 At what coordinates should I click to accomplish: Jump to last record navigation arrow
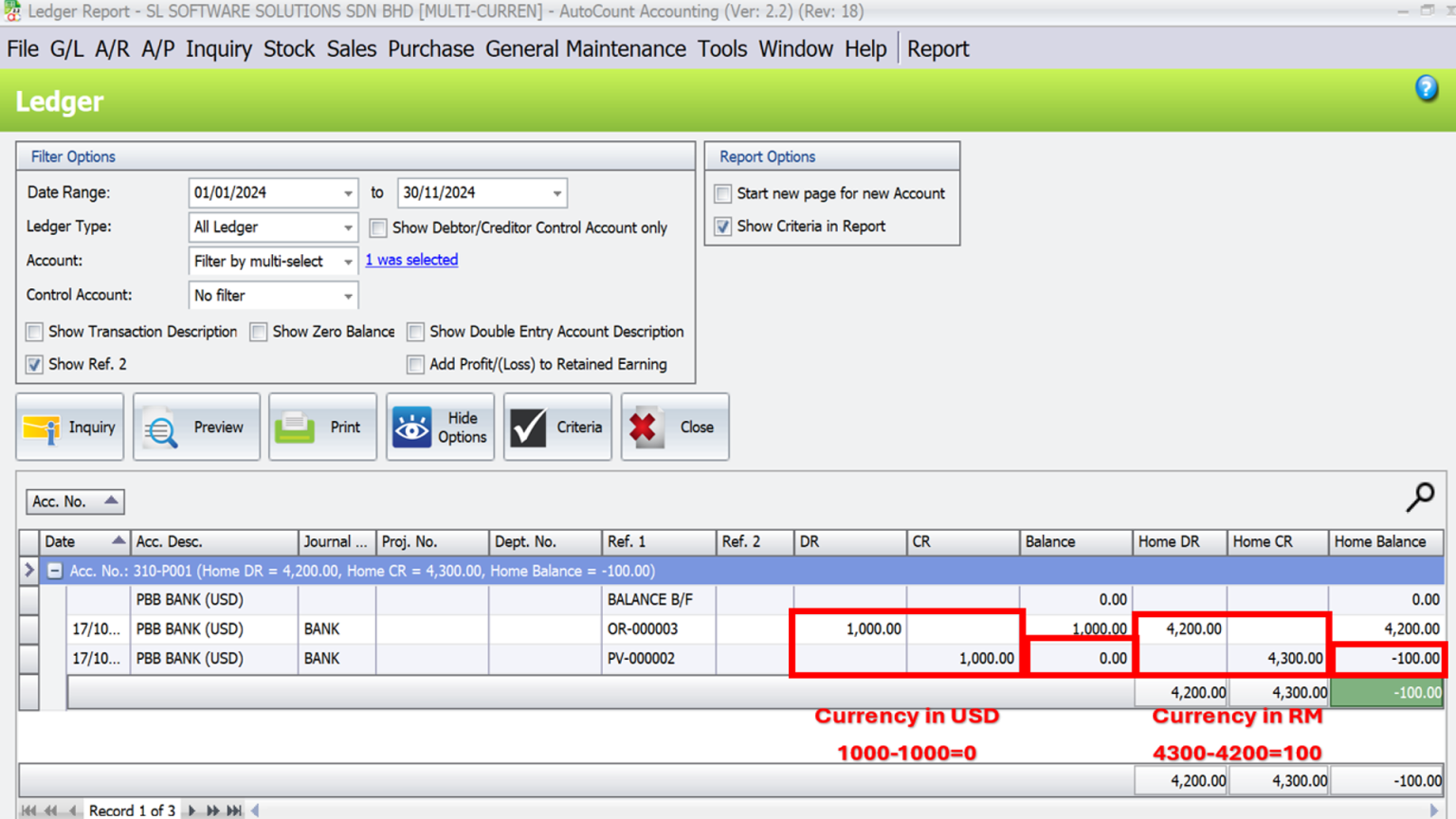[233, 810]
